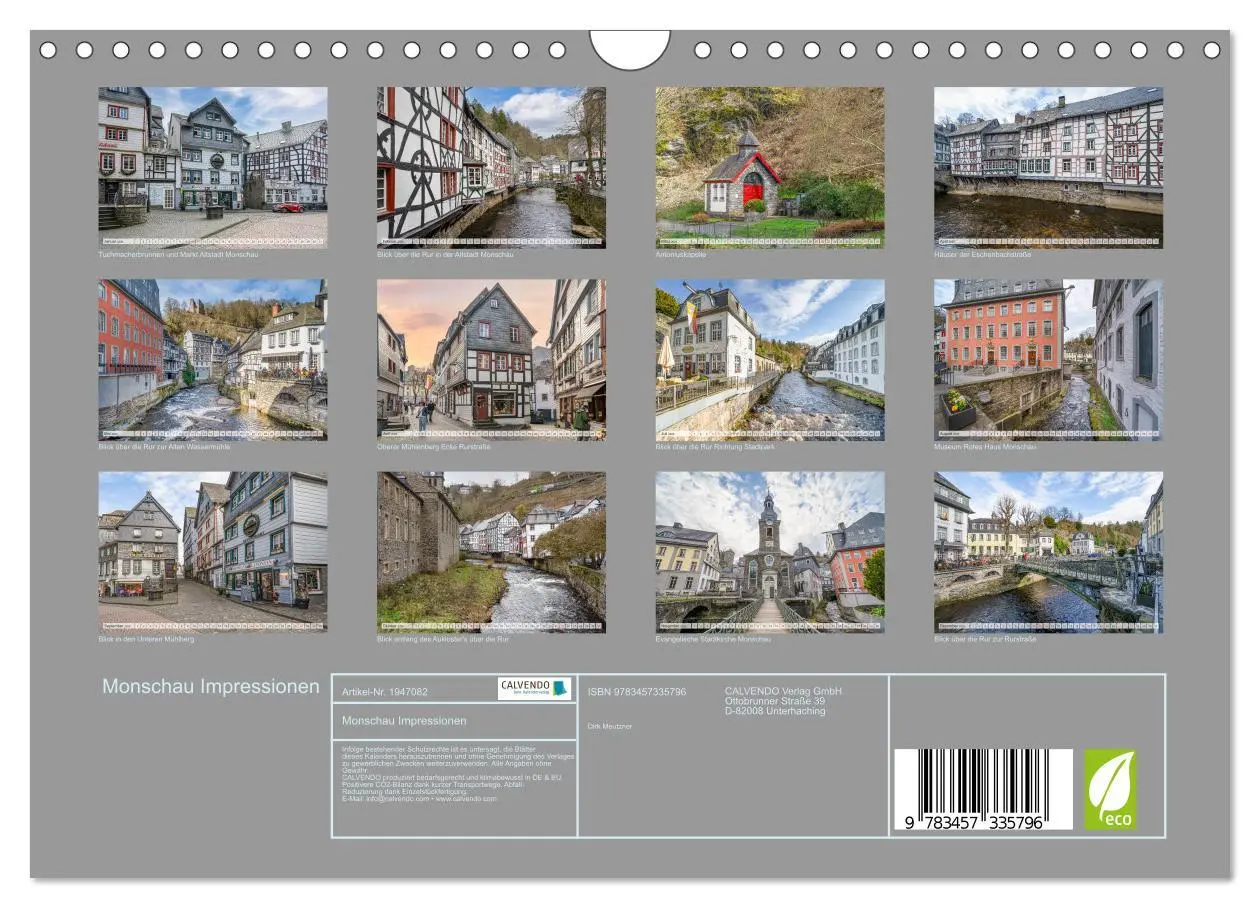This screenshot has width=1260, height=908.
Task: Click caption 'Blick über die Rur zur Rurstraße'
Action: click(x=985, y=639)
